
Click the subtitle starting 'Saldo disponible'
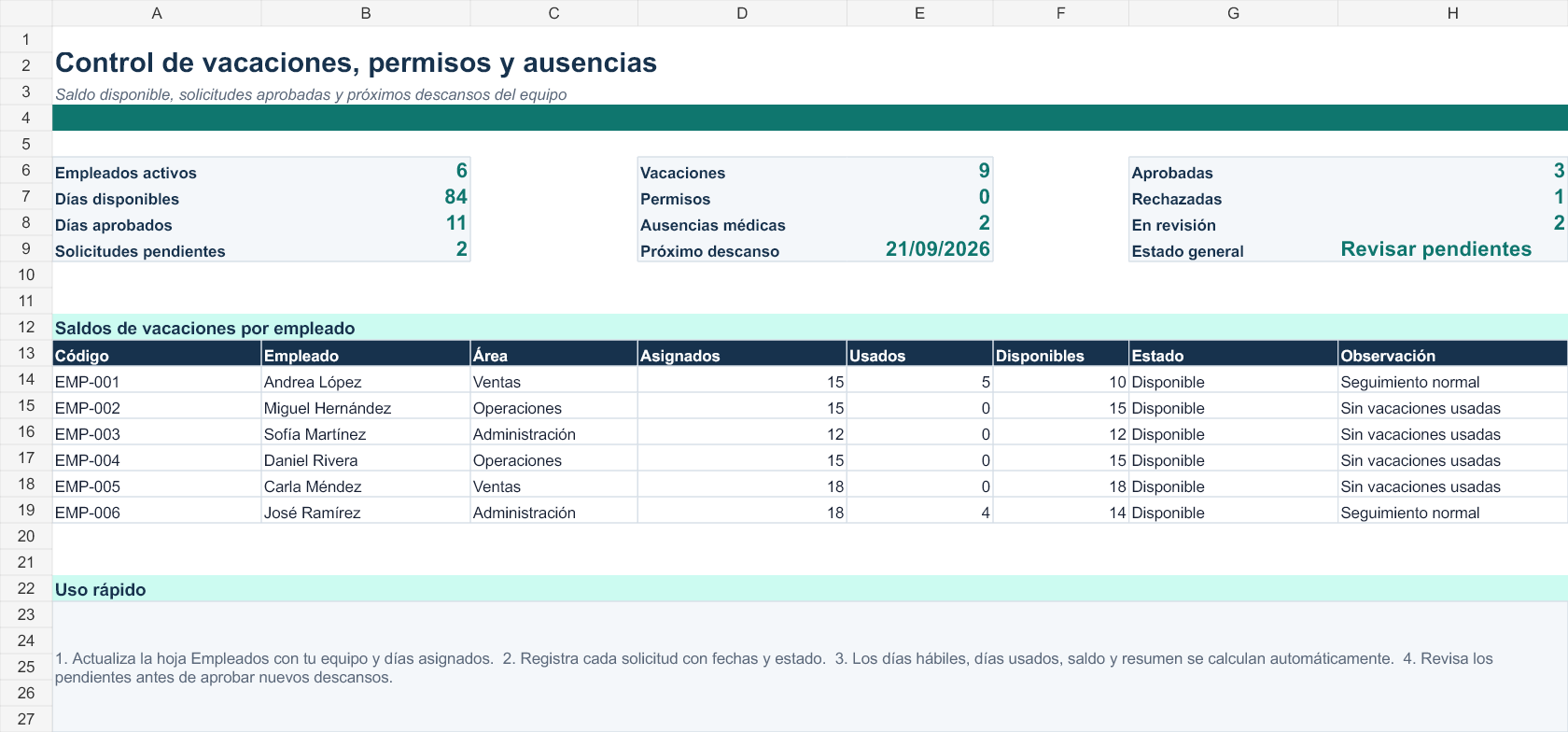(311, 94)
